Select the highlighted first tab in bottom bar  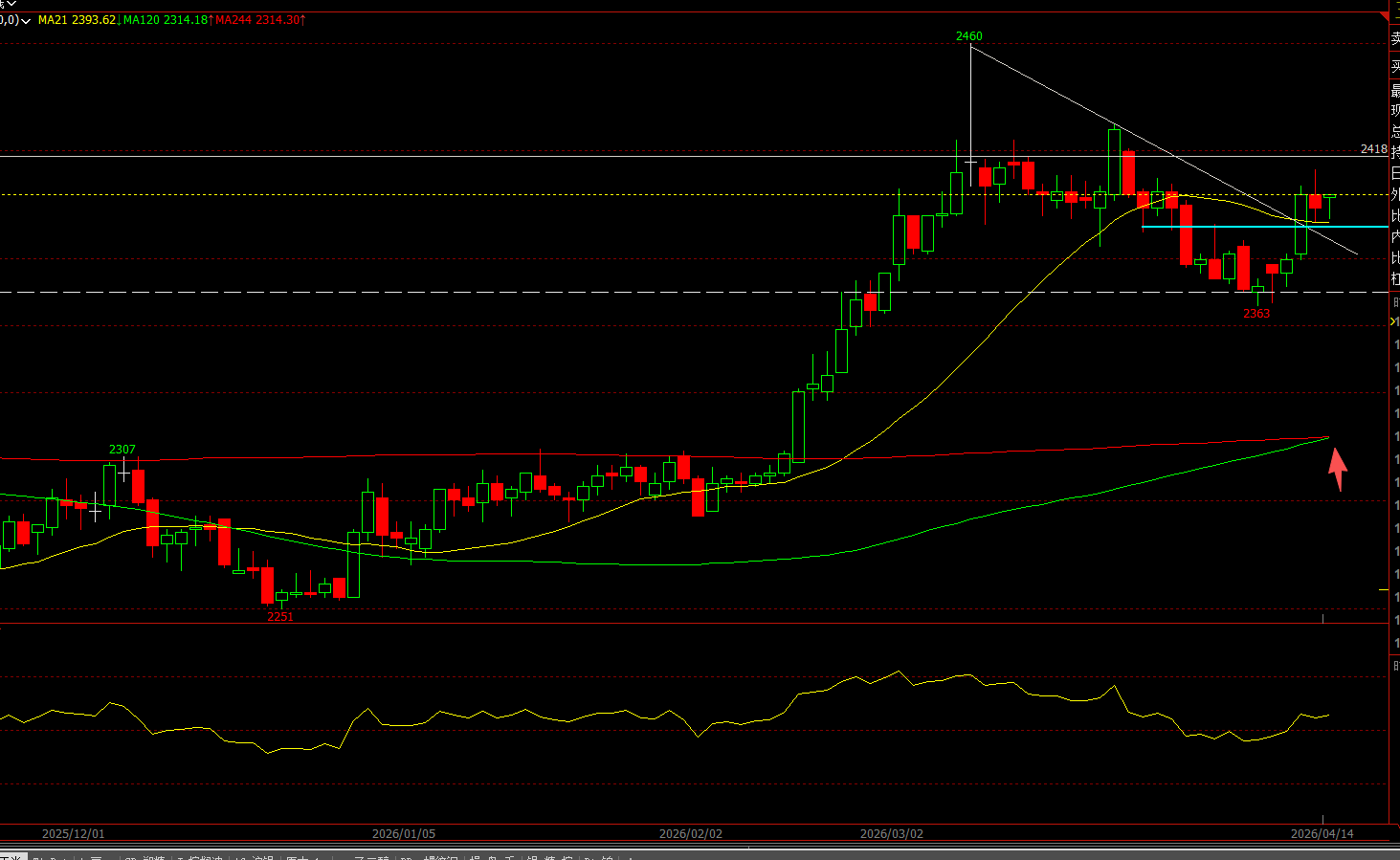pos(11,856)
